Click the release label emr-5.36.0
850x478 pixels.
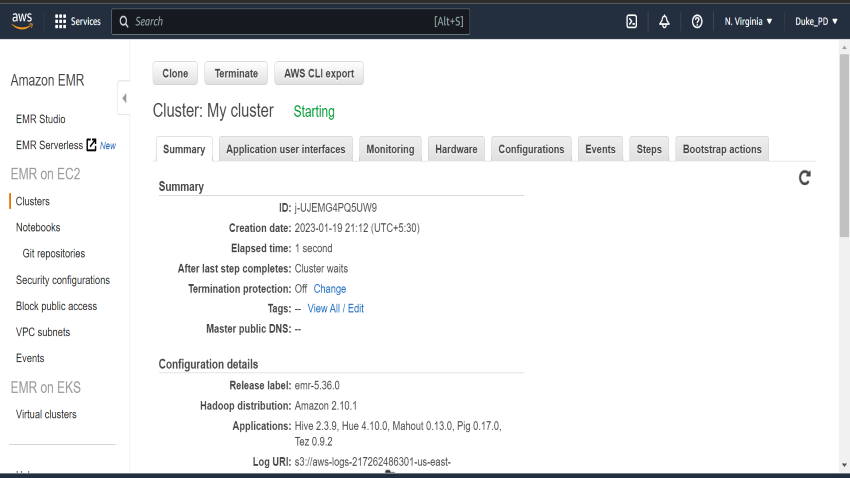(317, 385)
